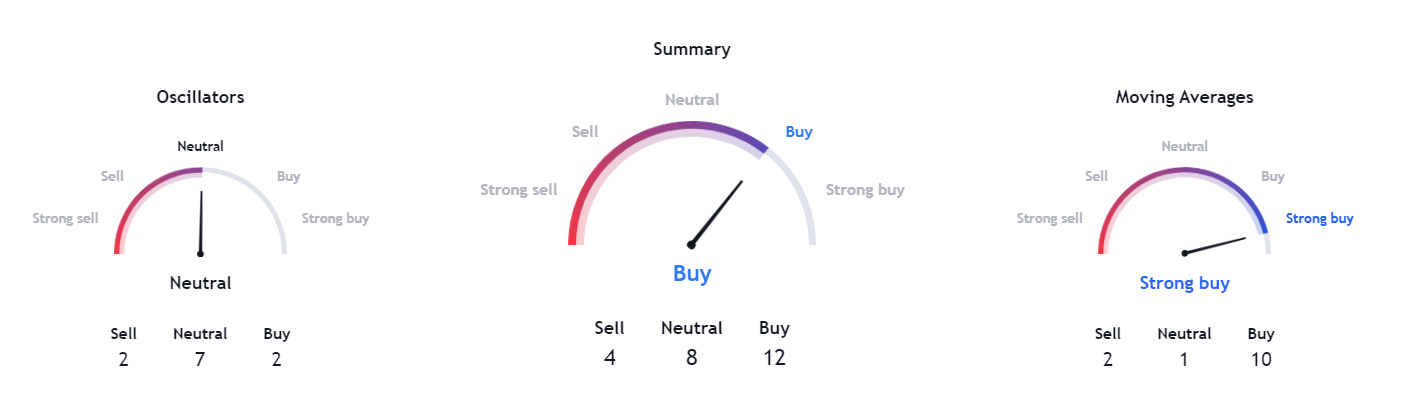Click the blue Strong buy rating text
Viewport: 1420px width, 406px height.
click(x=1184, y=283)
